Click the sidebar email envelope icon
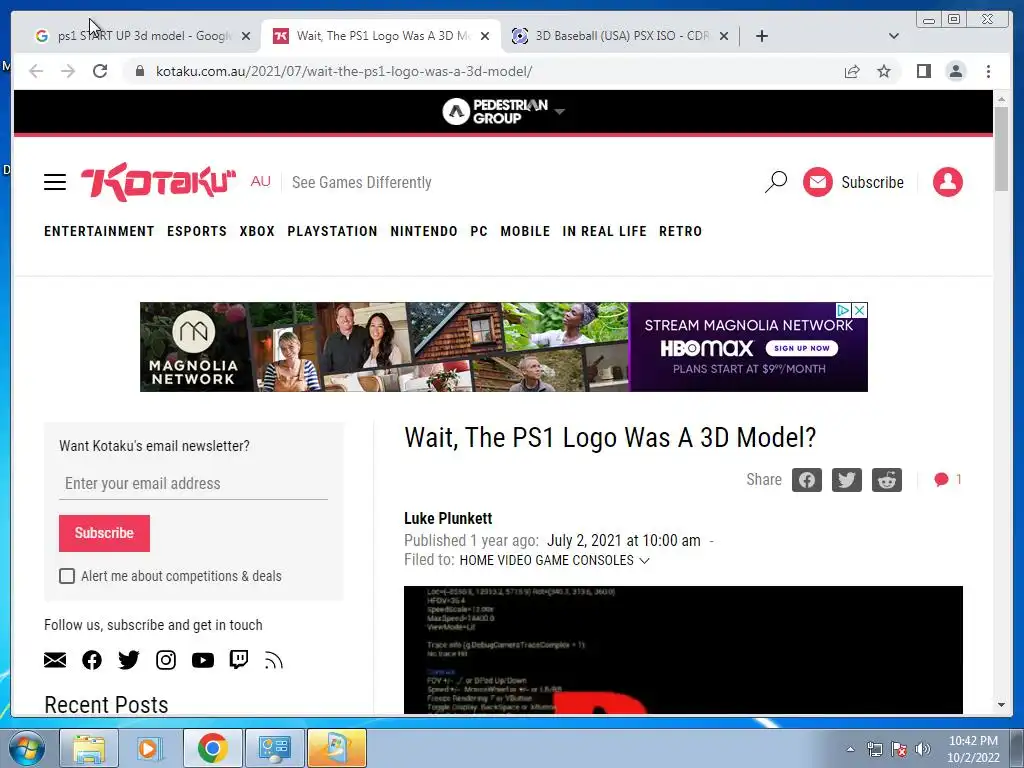Screen dimensions: 1024x768 pos(55,660)
